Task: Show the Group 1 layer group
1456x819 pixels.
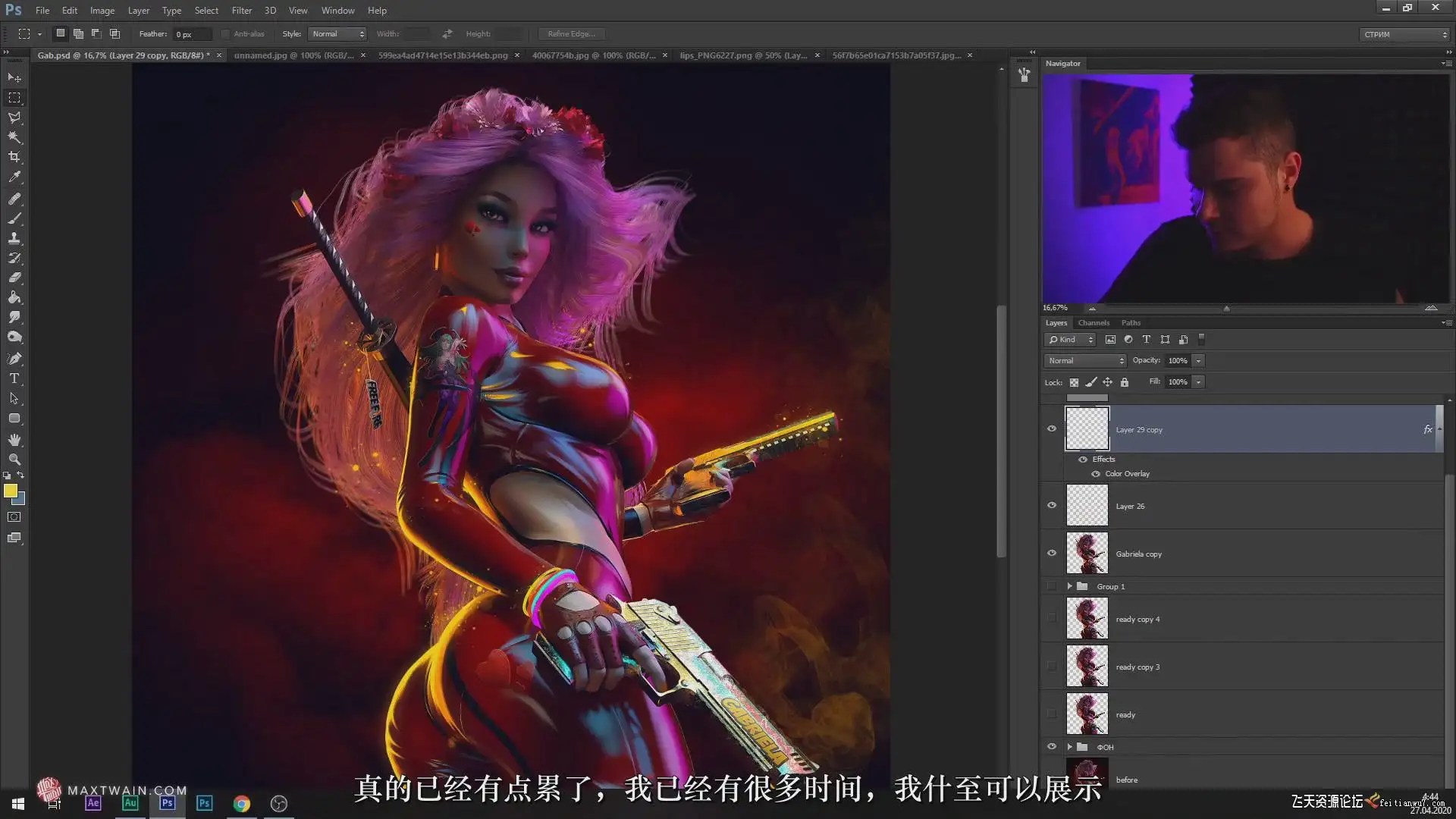Action: (1052, 586)
